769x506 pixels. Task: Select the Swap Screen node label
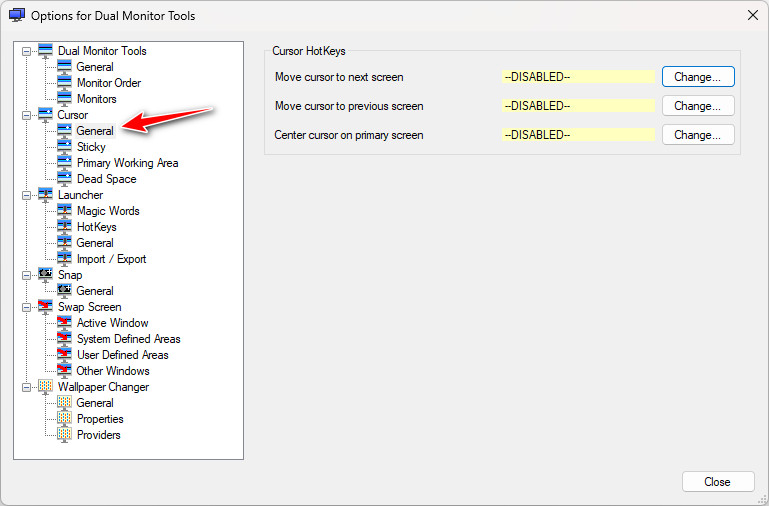pos(90,307)
